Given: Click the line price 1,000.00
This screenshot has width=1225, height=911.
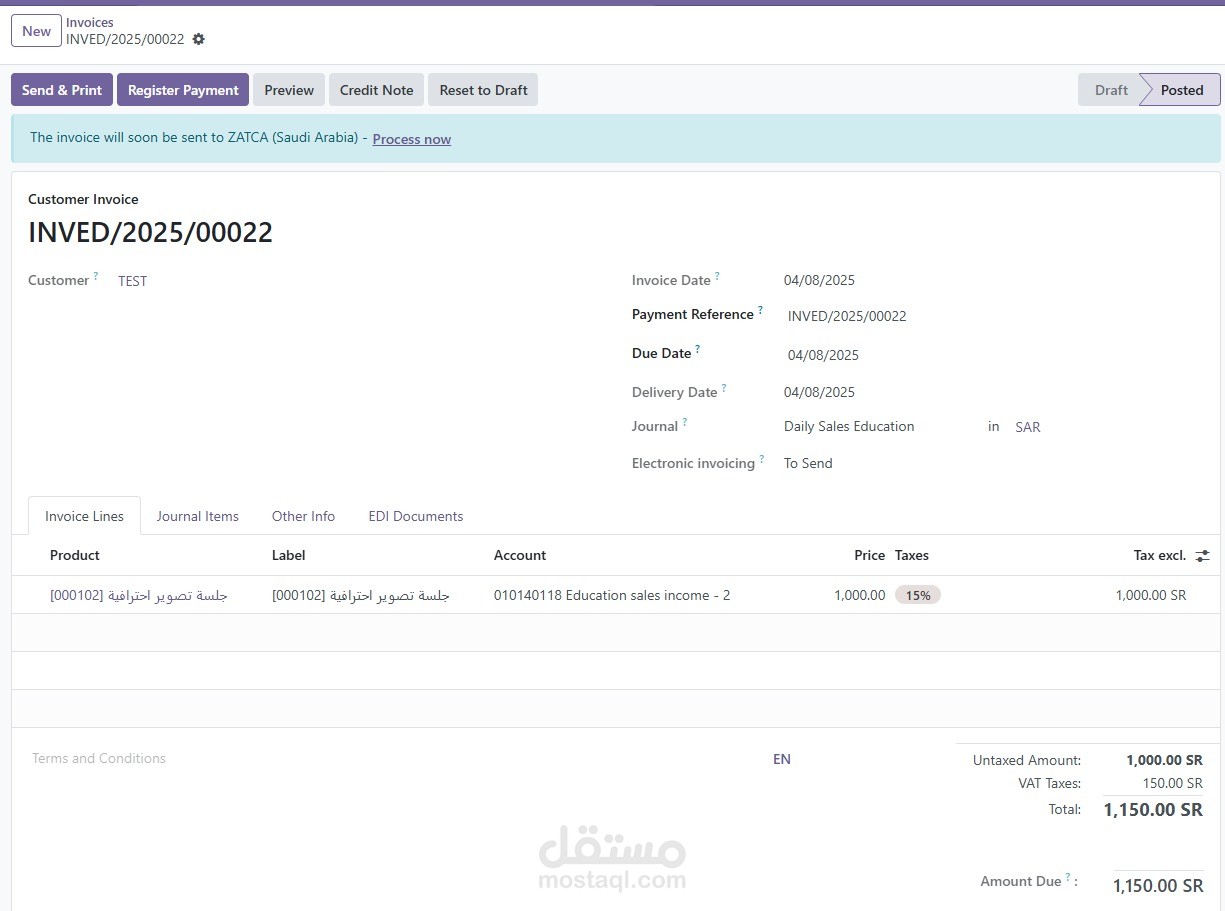Looking at the screenshot, I should coord(860,595).
